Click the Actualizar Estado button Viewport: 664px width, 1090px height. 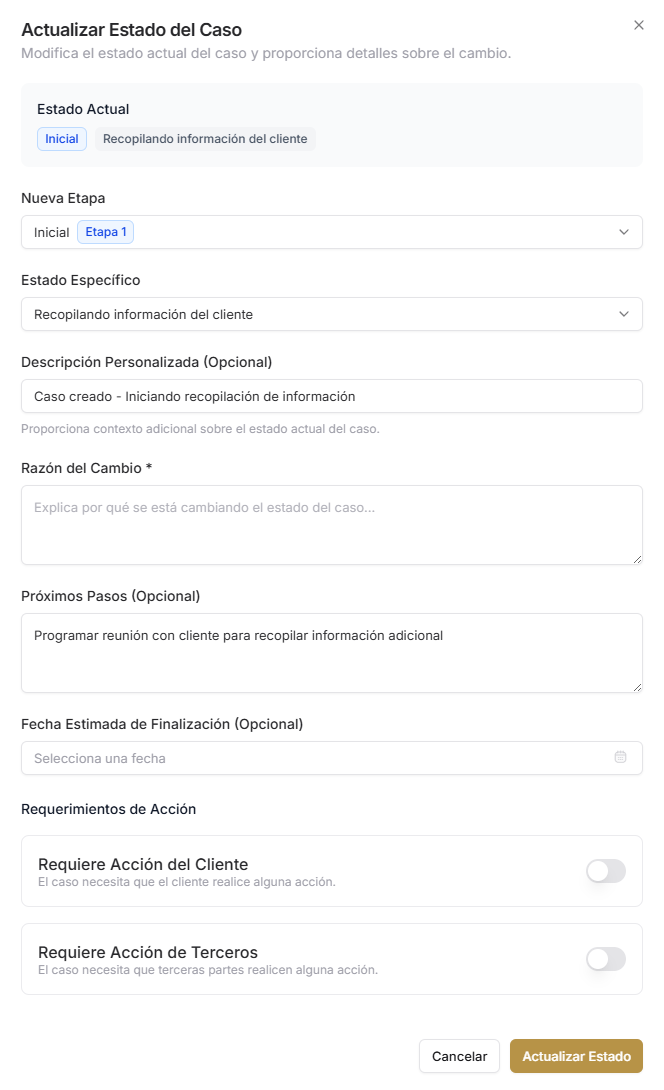click(x=576, y=1056)
